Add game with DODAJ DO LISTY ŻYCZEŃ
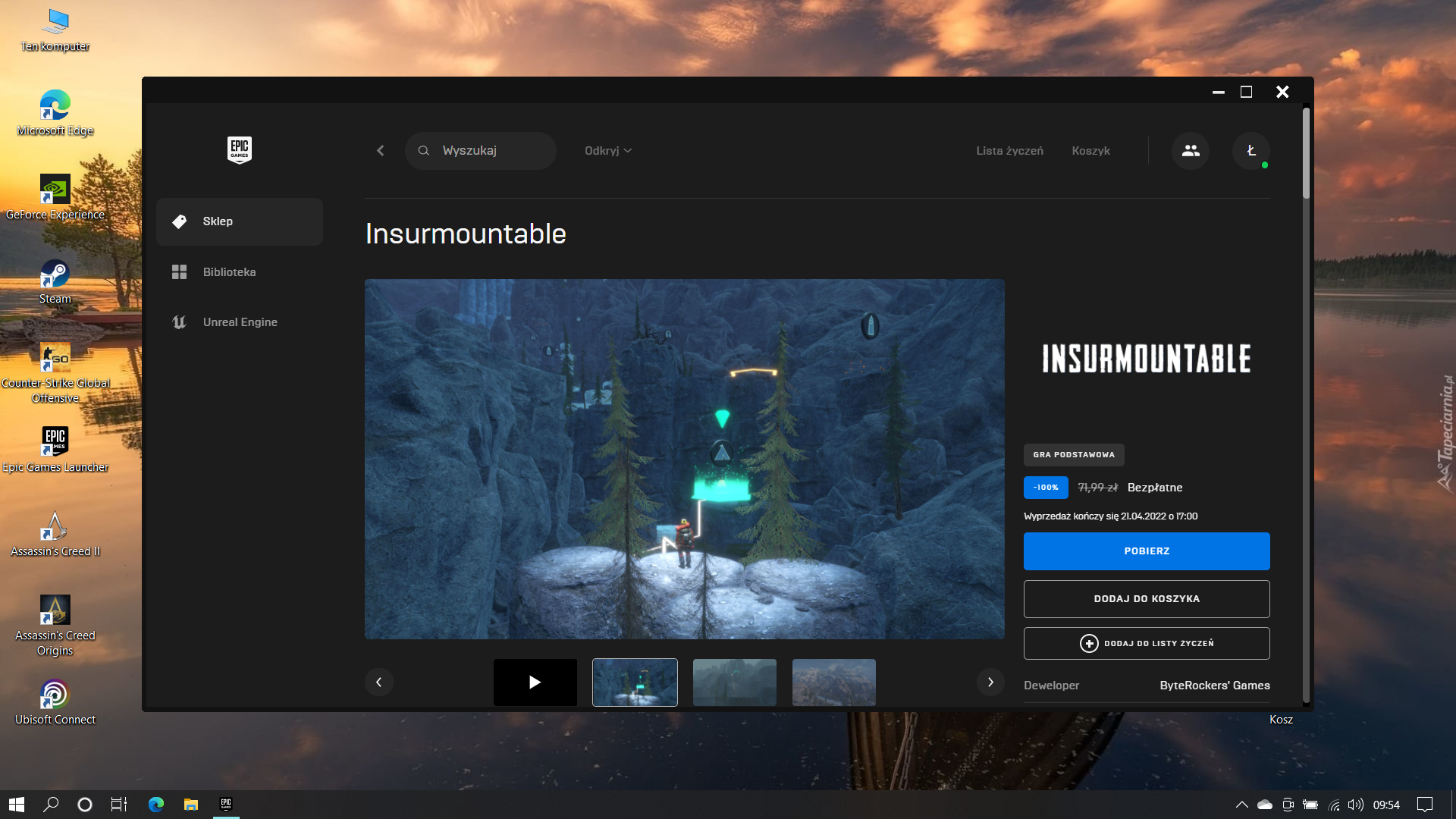Viewport: 1456px width, 819px height. [x=1146, y=643]
